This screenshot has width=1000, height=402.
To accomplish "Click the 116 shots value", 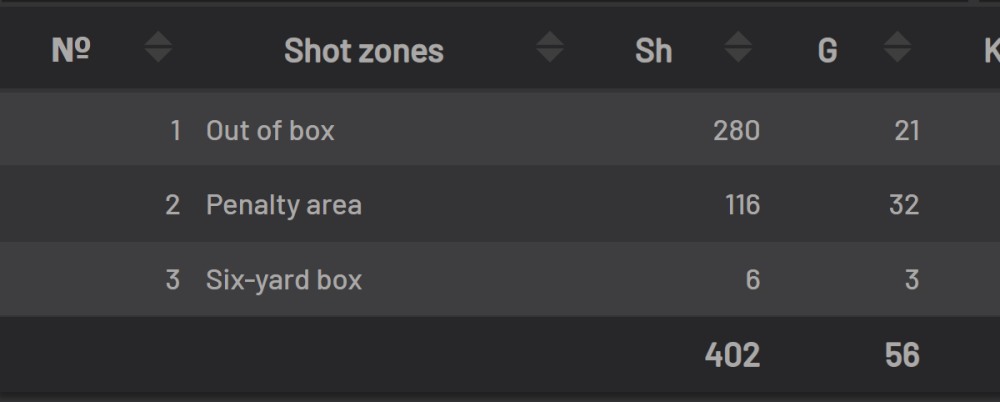I will (x=742, y=205).
